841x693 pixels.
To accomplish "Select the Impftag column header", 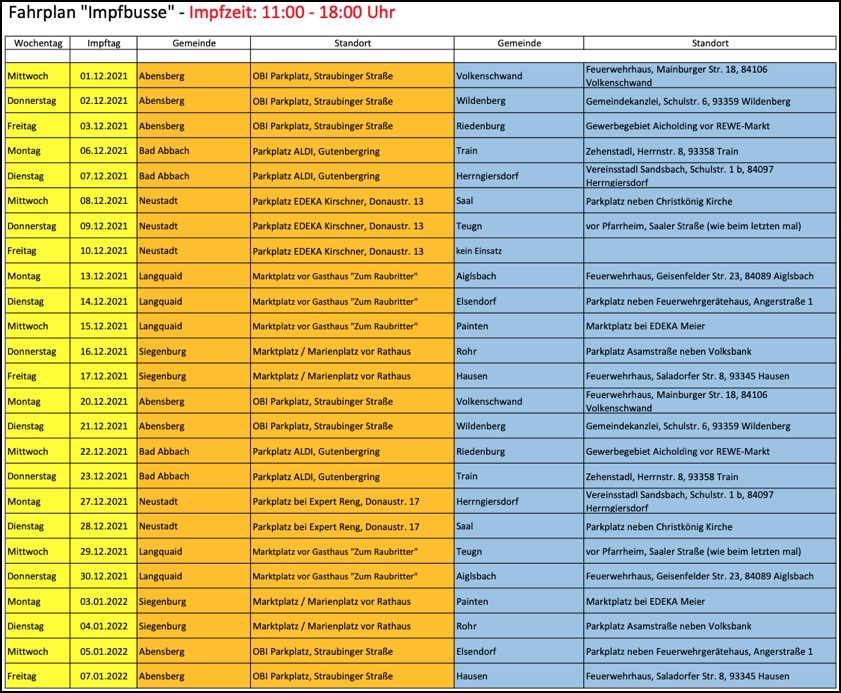I will 103,44.
